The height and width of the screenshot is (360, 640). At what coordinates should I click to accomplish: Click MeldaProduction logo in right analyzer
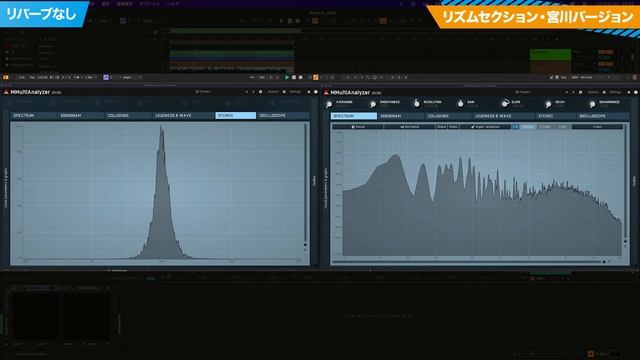click(x=326, y=93)
